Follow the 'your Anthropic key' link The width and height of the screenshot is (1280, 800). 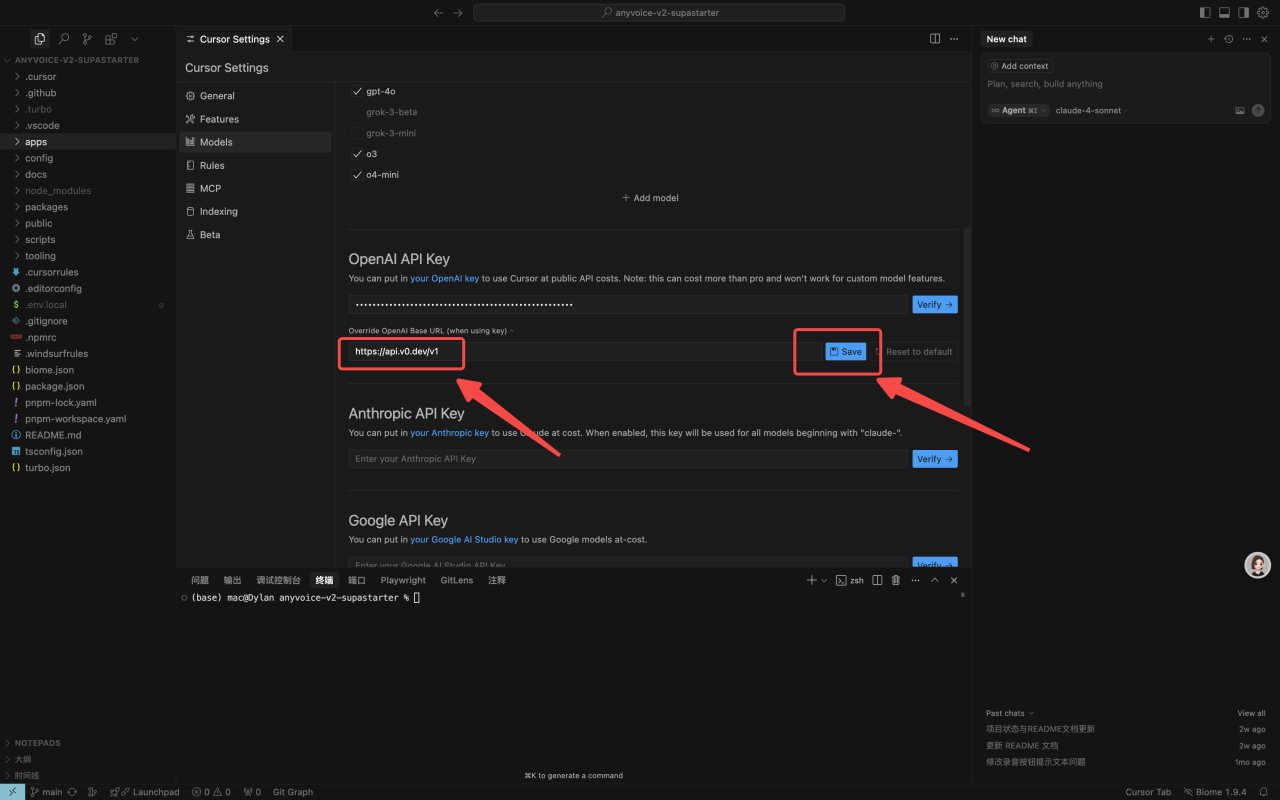449,433
